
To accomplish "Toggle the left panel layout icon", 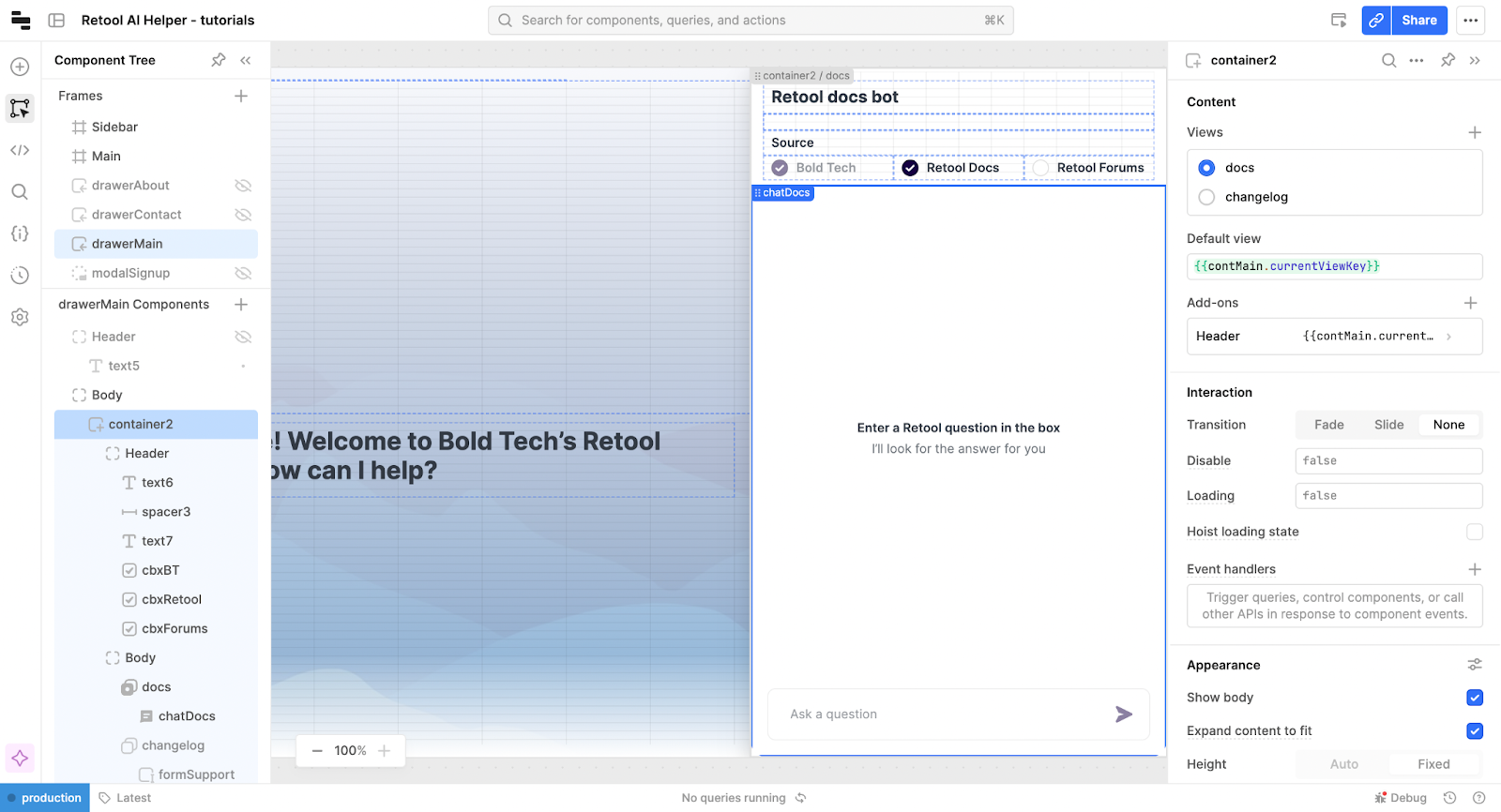I will pyautogui.click(x=56, y=20).
